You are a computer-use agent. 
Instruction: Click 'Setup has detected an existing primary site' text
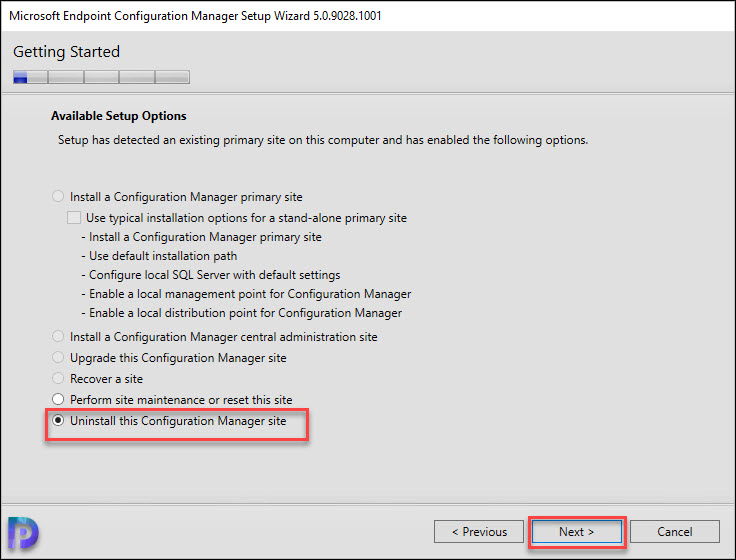[x=323, y=140]
